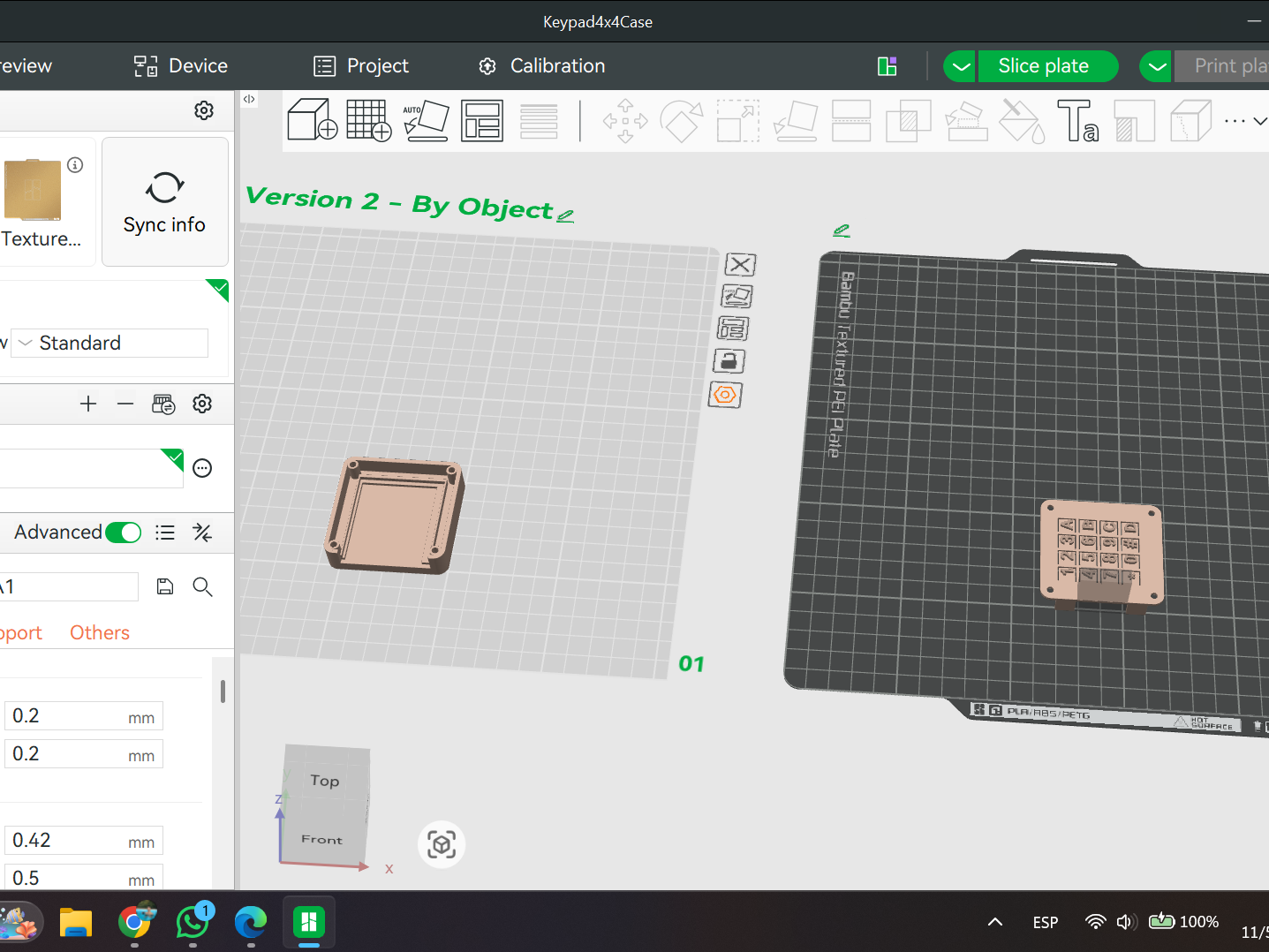Viewport: 1269px width, 952px height.
Task: Click the 0.42 mm line width field
Action: 84,841
